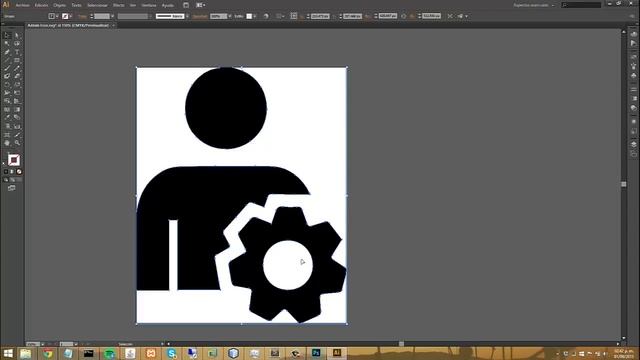Image resolution: width=640 pixels, height=360 pixels.
Task: Open workspace switcher dropdown
Action: 535,5
